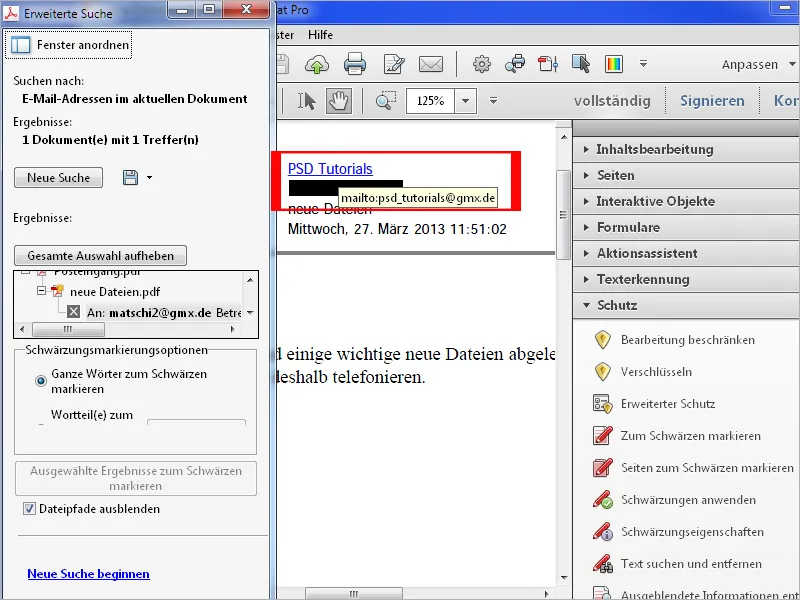Switch to the Signieren pane

[x=712, y=101]
